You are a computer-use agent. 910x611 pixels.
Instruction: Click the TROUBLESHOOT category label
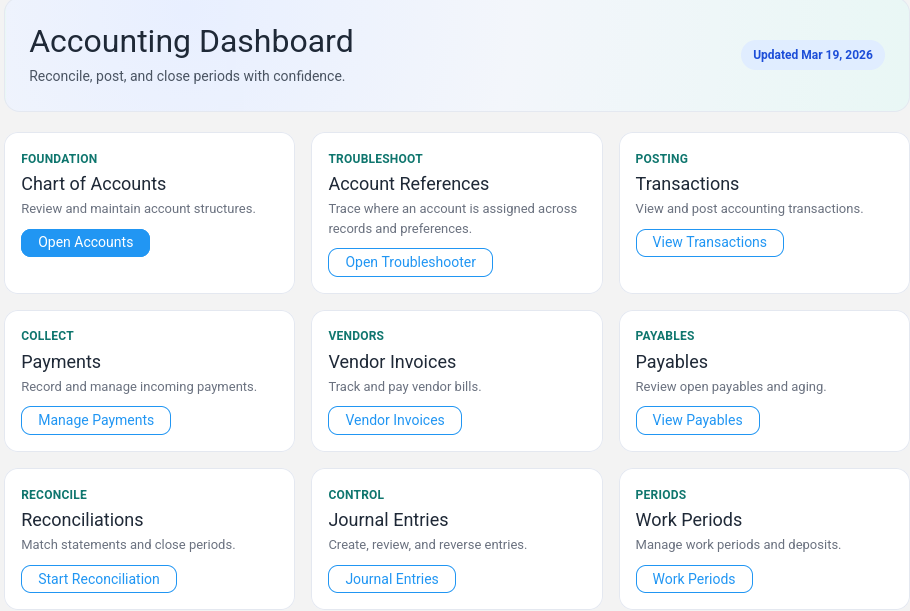pos(375,159)
